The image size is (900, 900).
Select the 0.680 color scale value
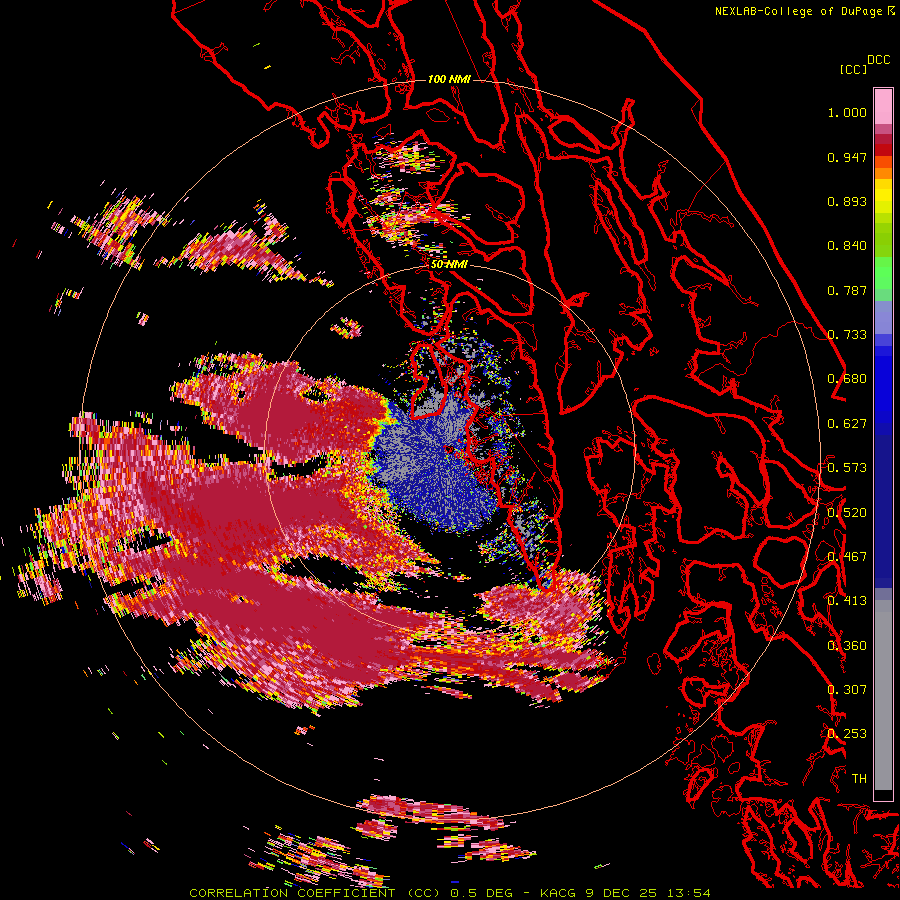click(x=847, y=379)
